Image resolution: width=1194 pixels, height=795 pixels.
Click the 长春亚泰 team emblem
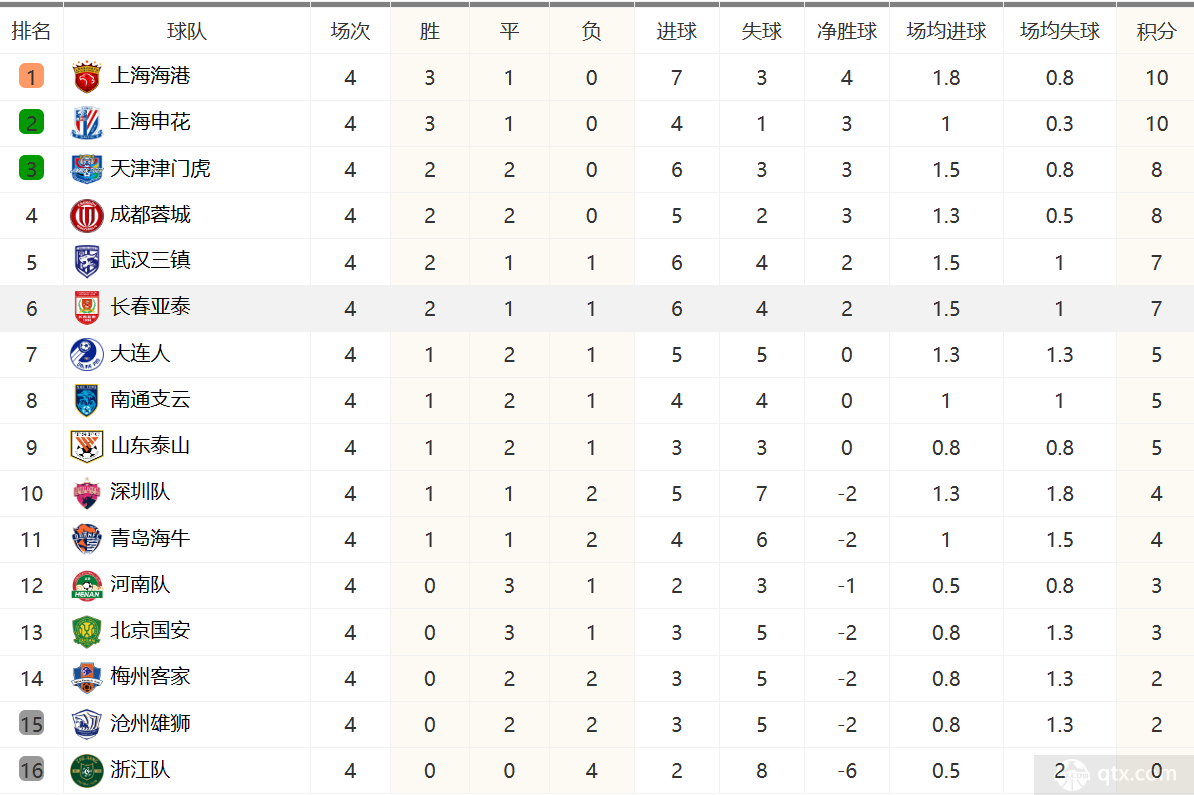pos(86,308)
